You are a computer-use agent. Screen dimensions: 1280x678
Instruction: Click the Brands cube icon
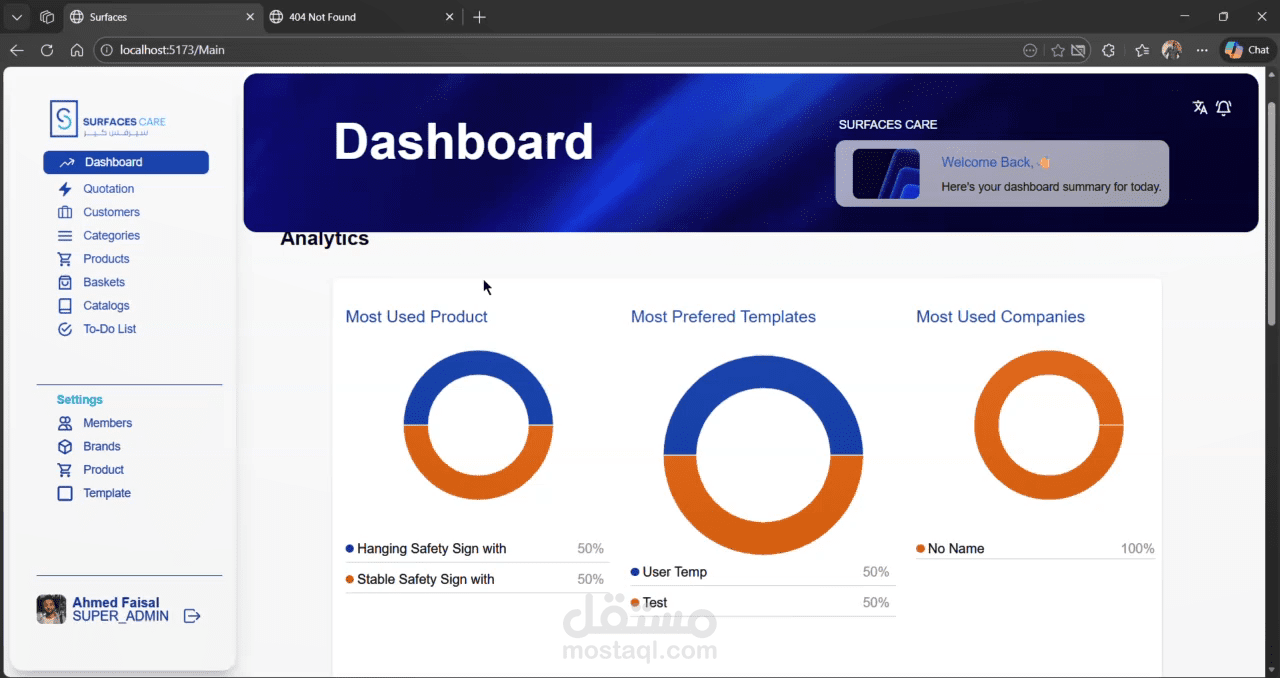click(65, 447)
